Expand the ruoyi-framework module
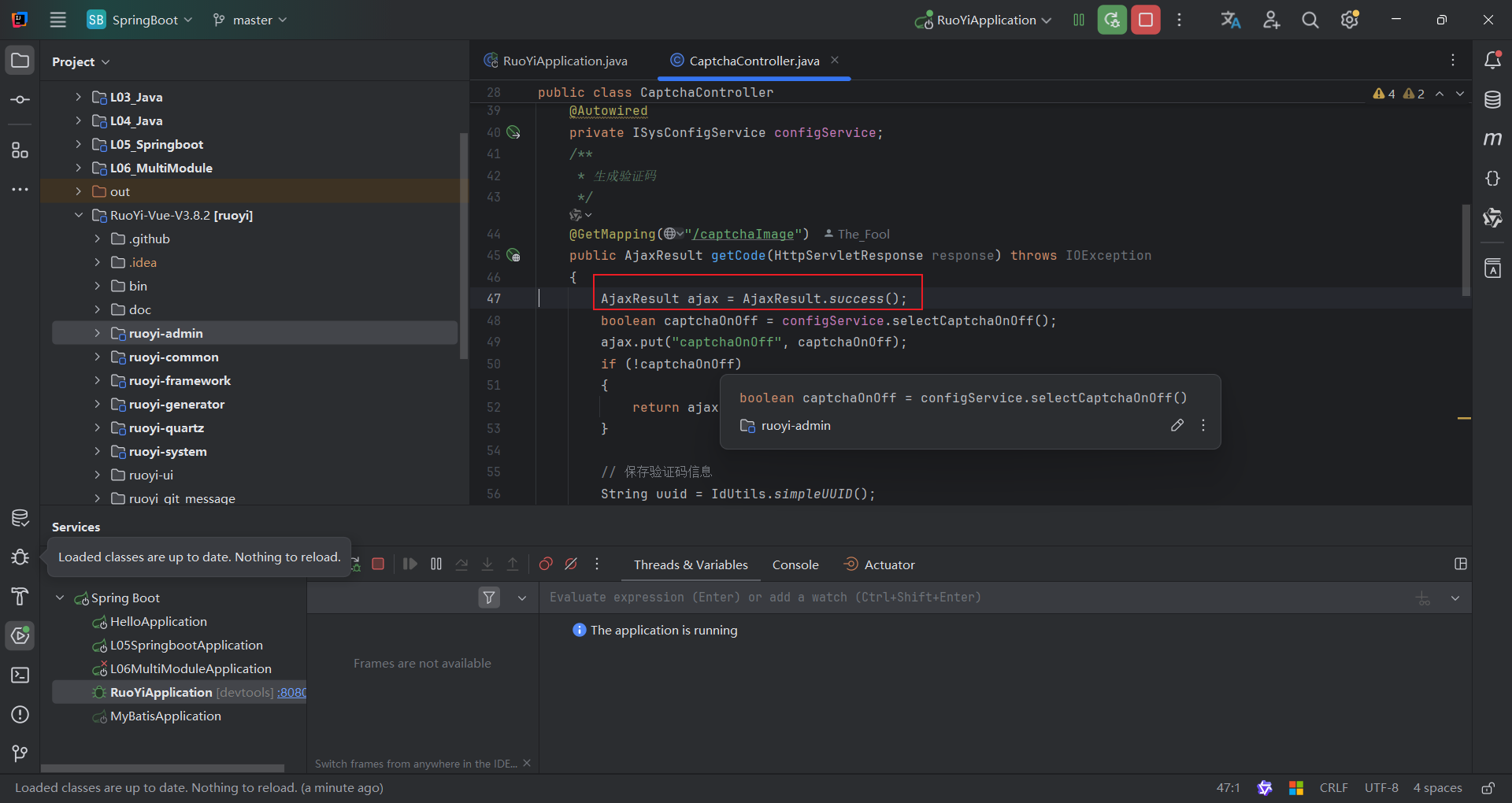 click(x=97, y=380)
